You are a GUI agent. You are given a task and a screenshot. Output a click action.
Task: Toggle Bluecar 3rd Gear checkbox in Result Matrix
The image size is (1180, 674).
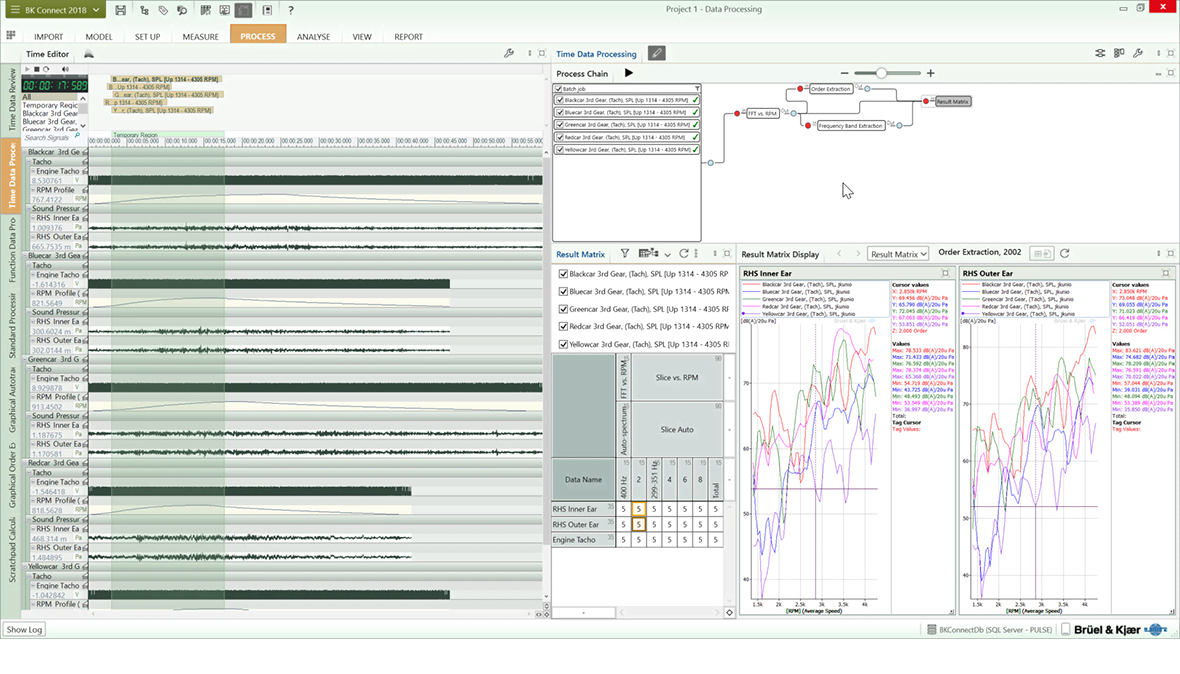tap(563, 291)
